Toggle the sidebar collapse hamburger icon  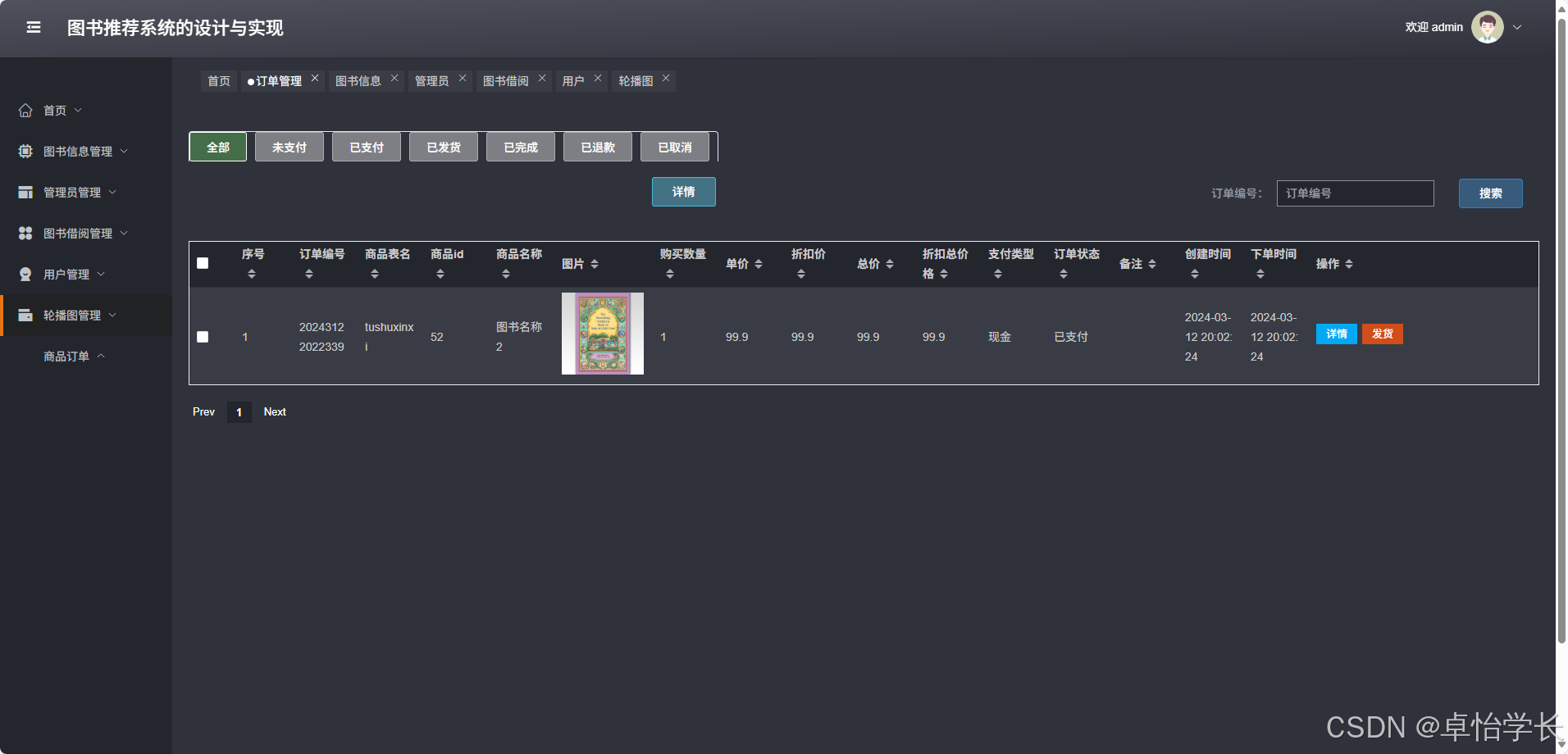(x=34, y=28)
